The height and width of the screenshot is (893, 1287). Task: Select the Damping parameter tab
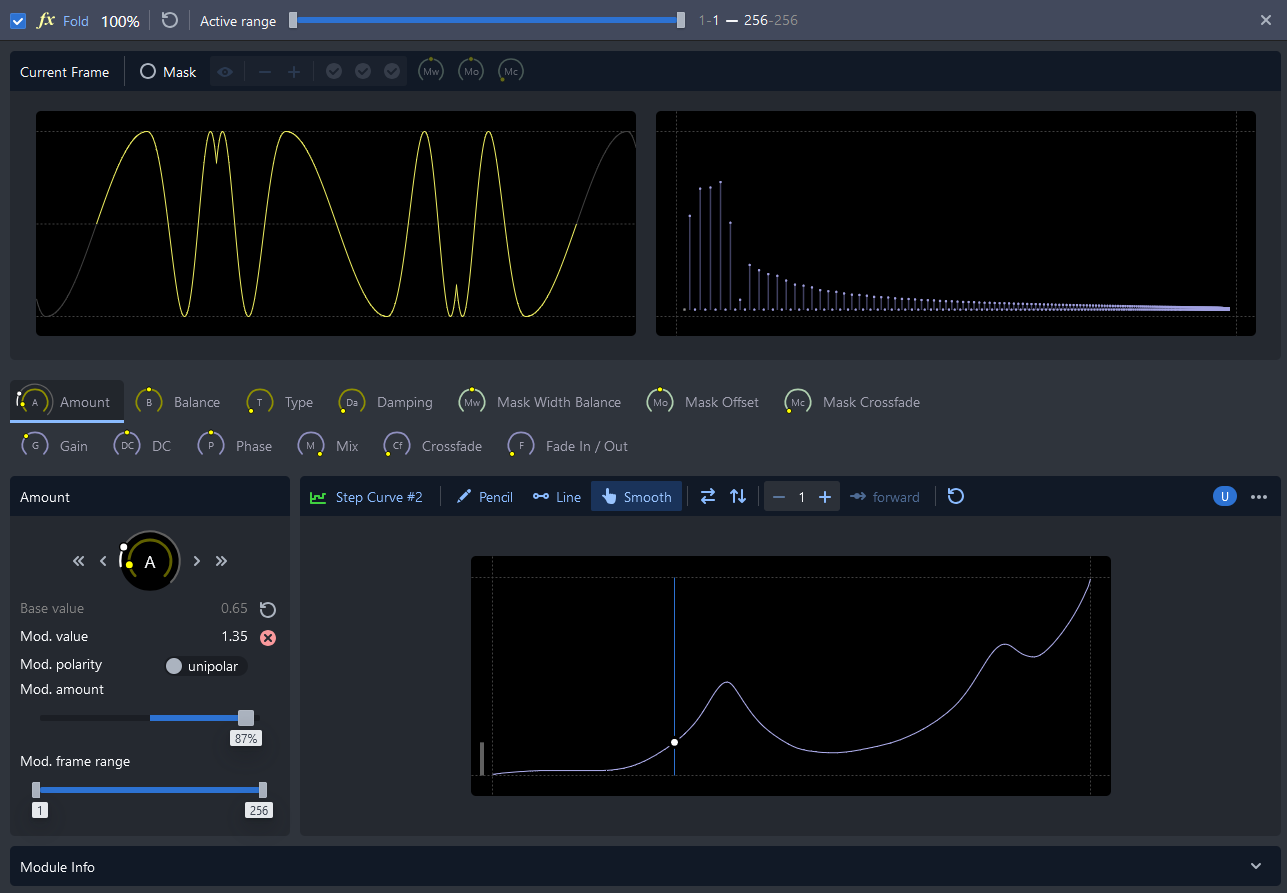[x=385, y=402]
